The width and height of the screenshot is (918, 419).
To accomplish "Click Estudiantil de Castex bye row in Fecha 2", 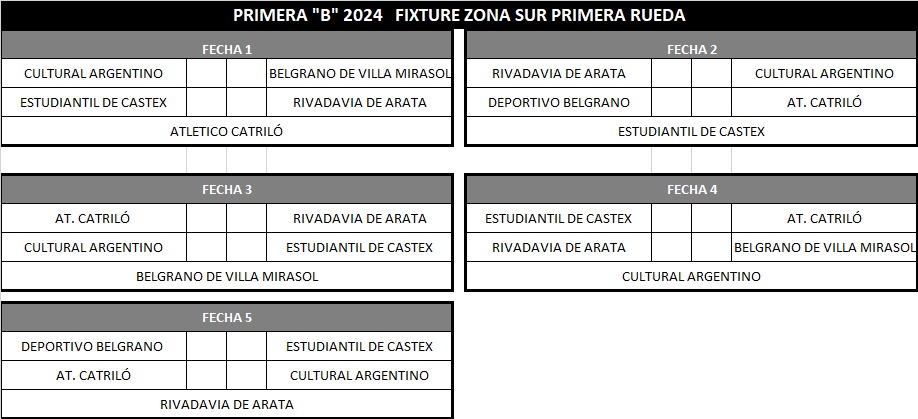I will click(691, 131).
